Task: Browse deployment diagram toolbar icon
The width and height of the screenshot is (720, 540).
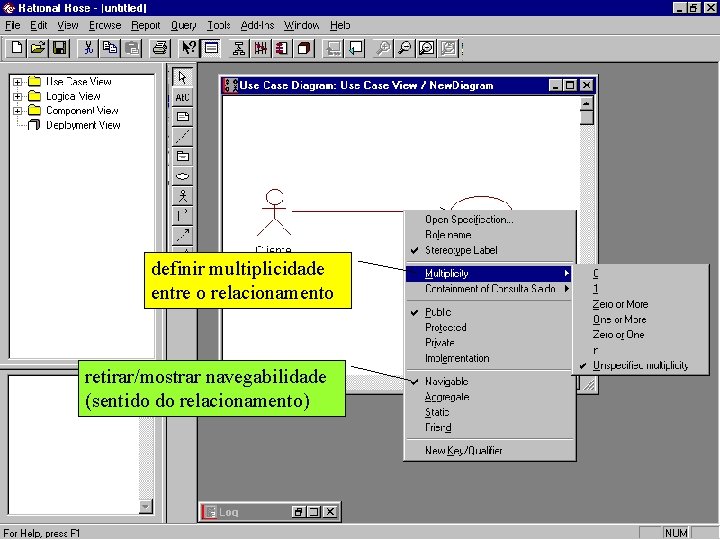Action: point(304,48)
